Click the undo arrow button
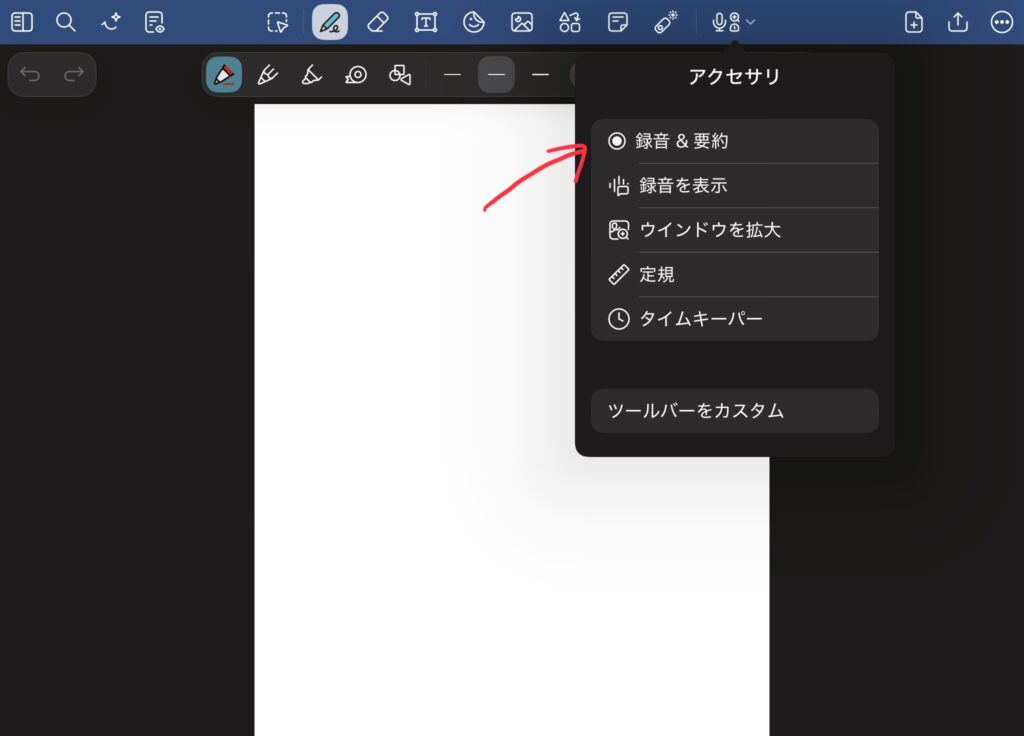Screen dimensions: 1024x736 click(x=31, y=75)
